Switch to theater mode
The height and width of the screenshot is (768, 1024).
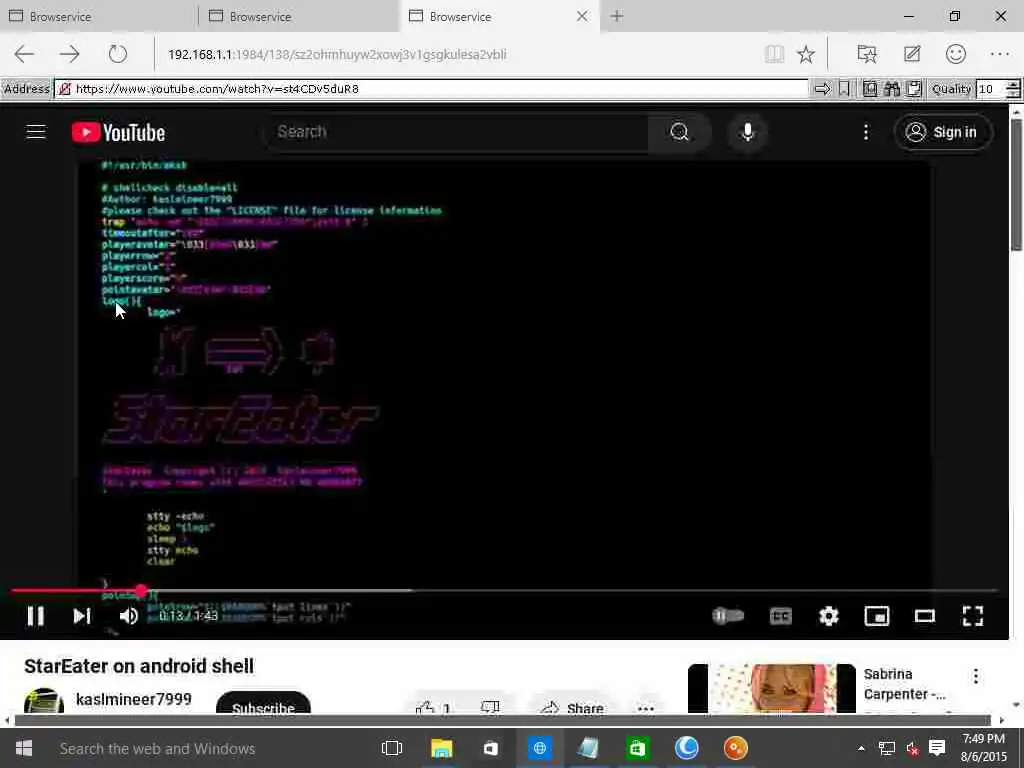pyautogui.click(x=925, y=616)
